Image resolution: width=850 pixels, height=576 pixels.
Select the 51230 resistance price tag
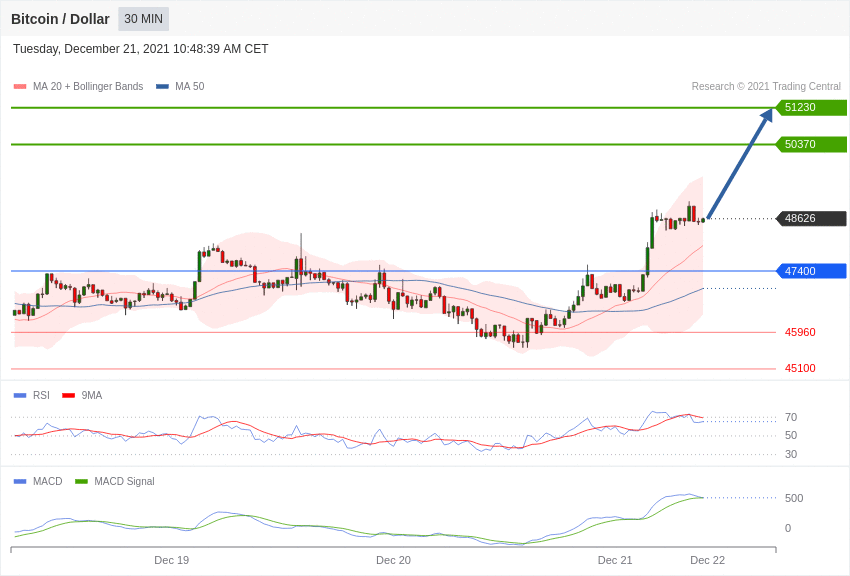(811, 108)
